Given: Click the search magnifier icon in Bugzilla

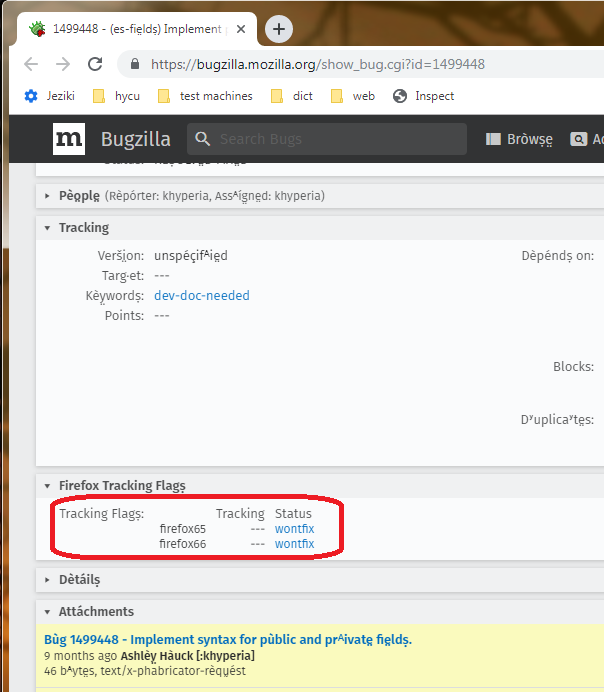Looking at the screenshot, I should (x=203, y=139).
